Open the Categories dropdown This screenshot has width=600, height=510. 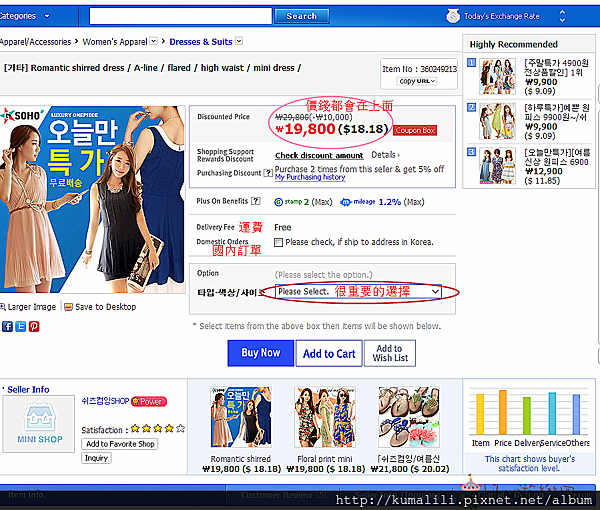(25, 16)
